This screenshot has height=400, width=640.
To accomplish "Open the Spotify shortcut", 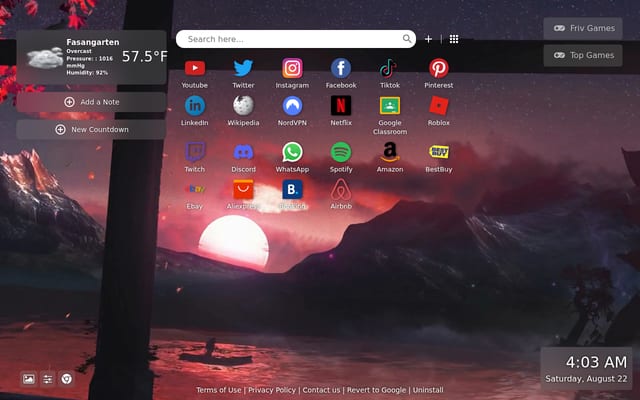I will (x=341, y=152).
